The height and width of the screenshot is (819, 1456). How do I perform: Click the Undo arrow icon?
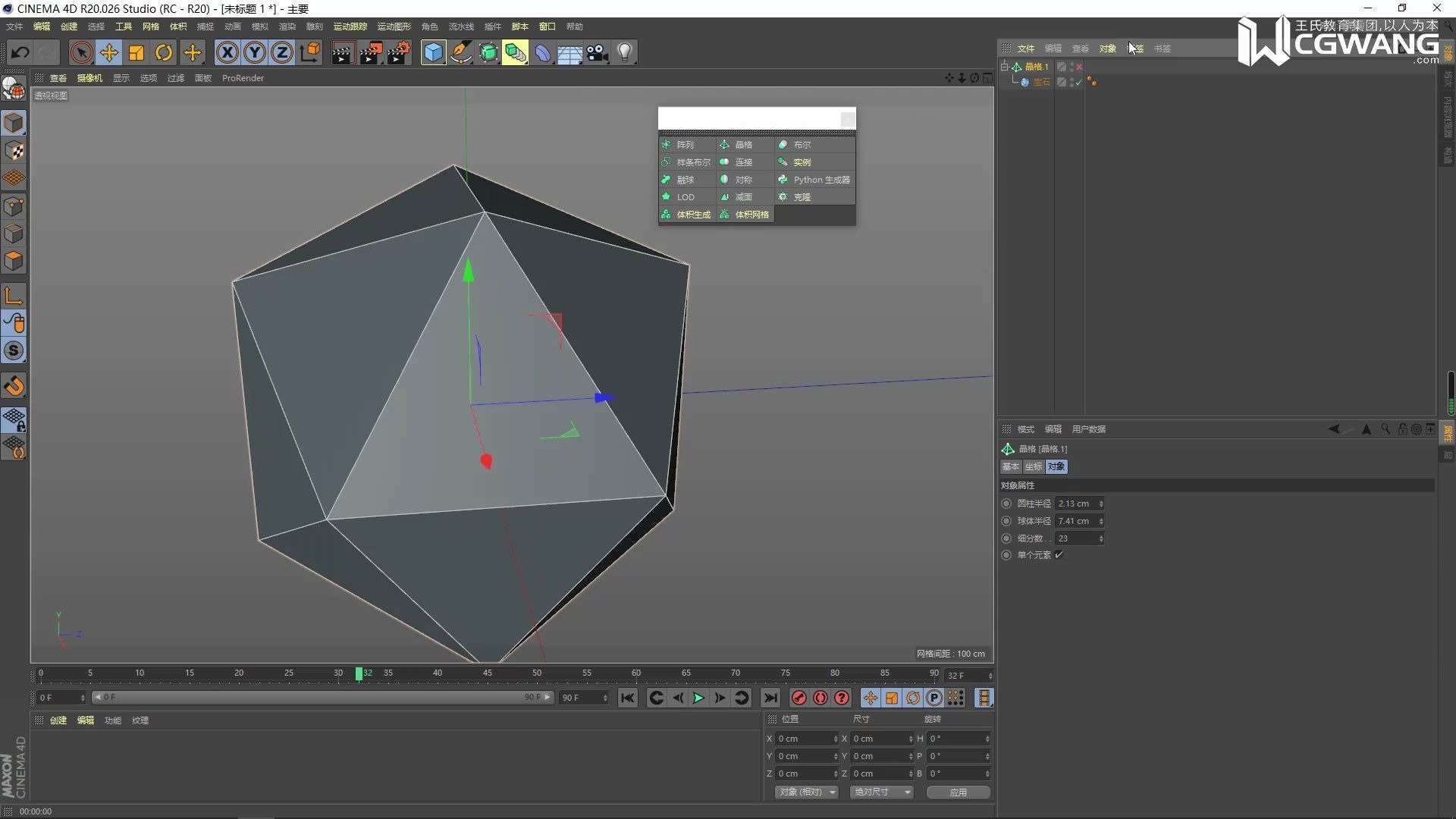[20, 52]
